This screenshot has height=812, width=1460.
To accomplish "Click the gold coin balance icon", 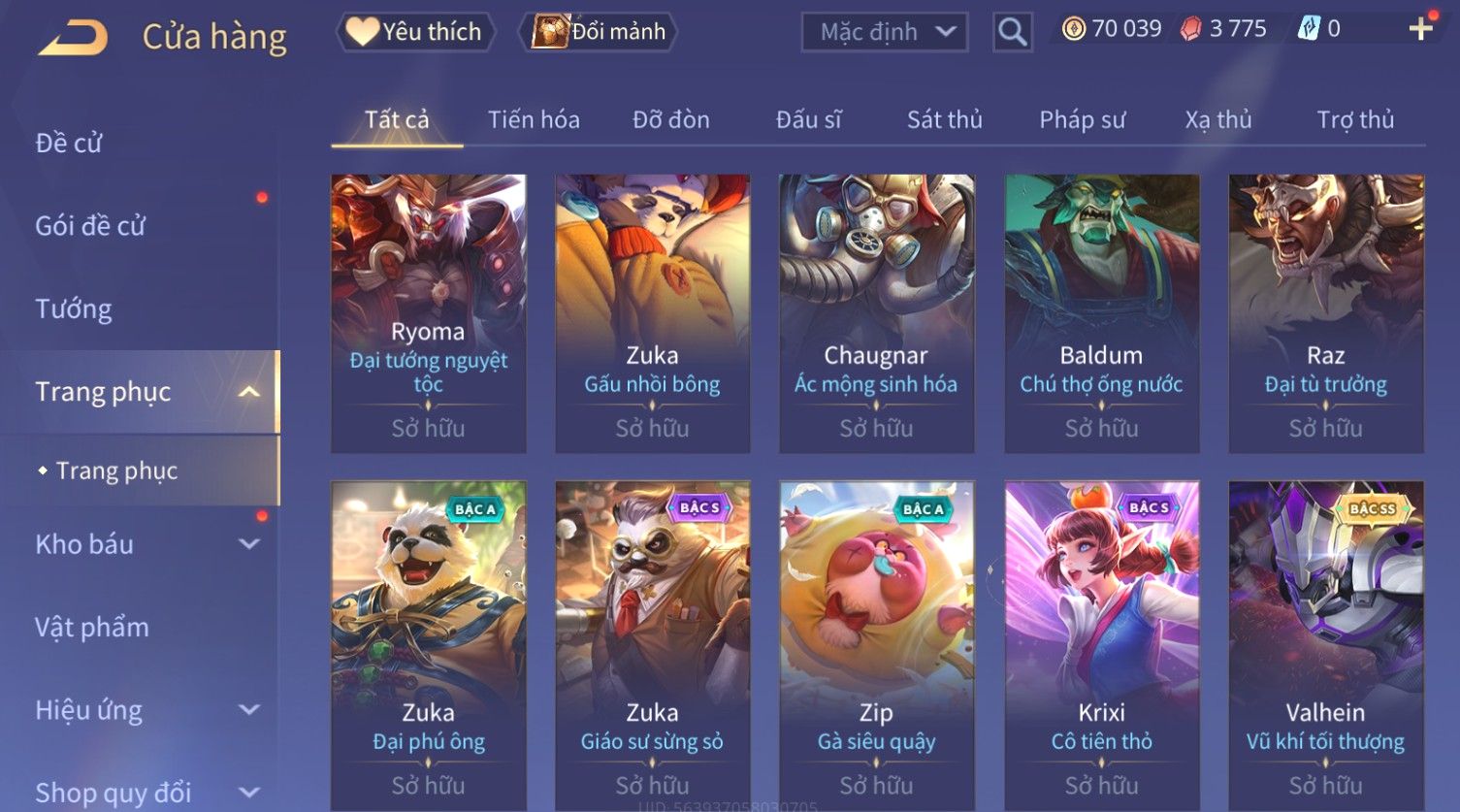I will point(1073,29).
